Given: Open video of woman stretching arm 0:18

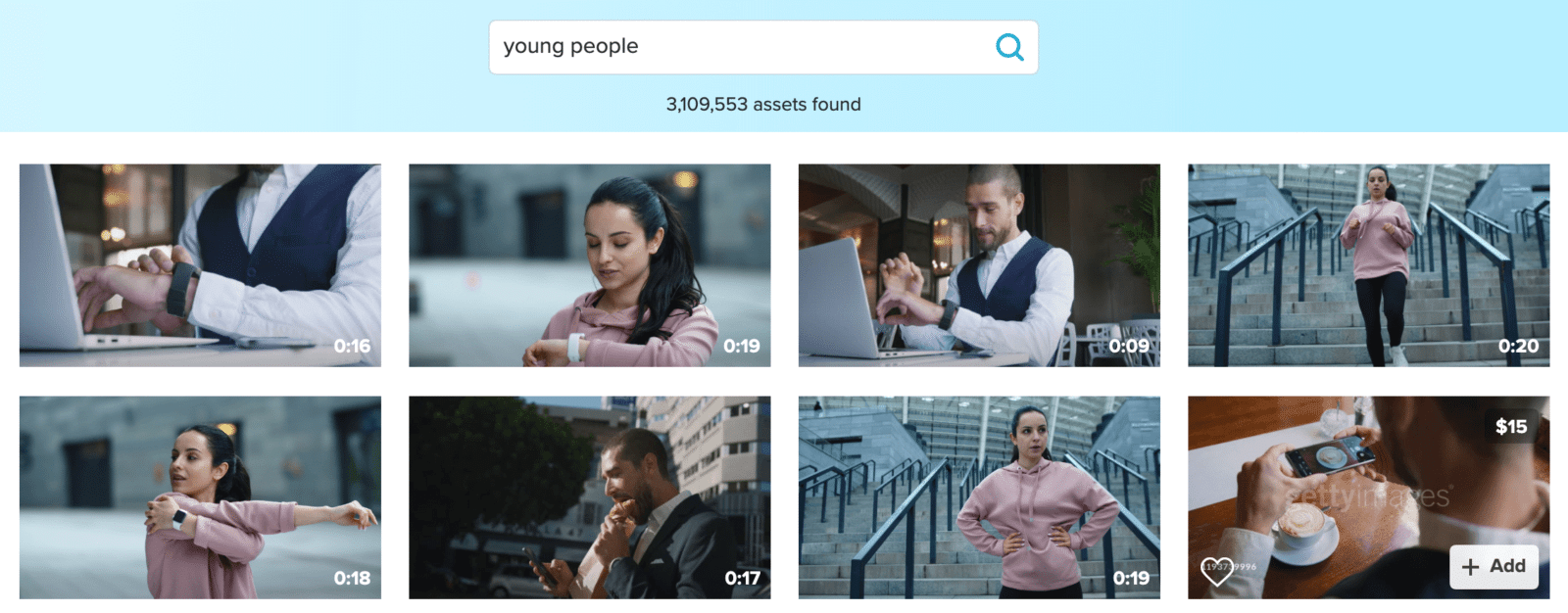Looking at the screenshot, I should click(x=200, y=497).
